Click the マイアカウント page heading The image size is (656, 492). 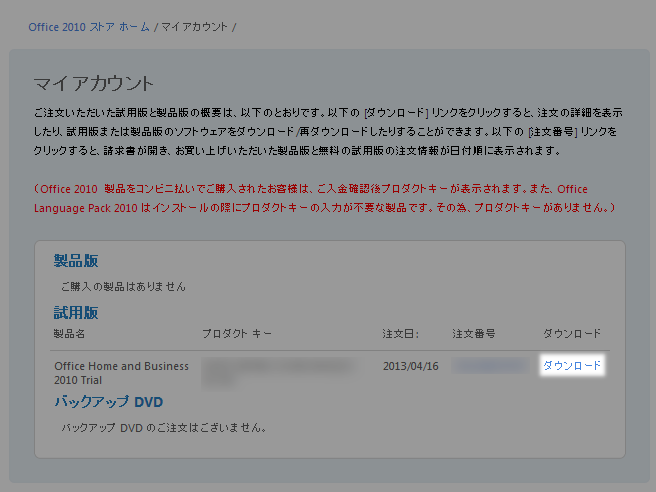94,84
